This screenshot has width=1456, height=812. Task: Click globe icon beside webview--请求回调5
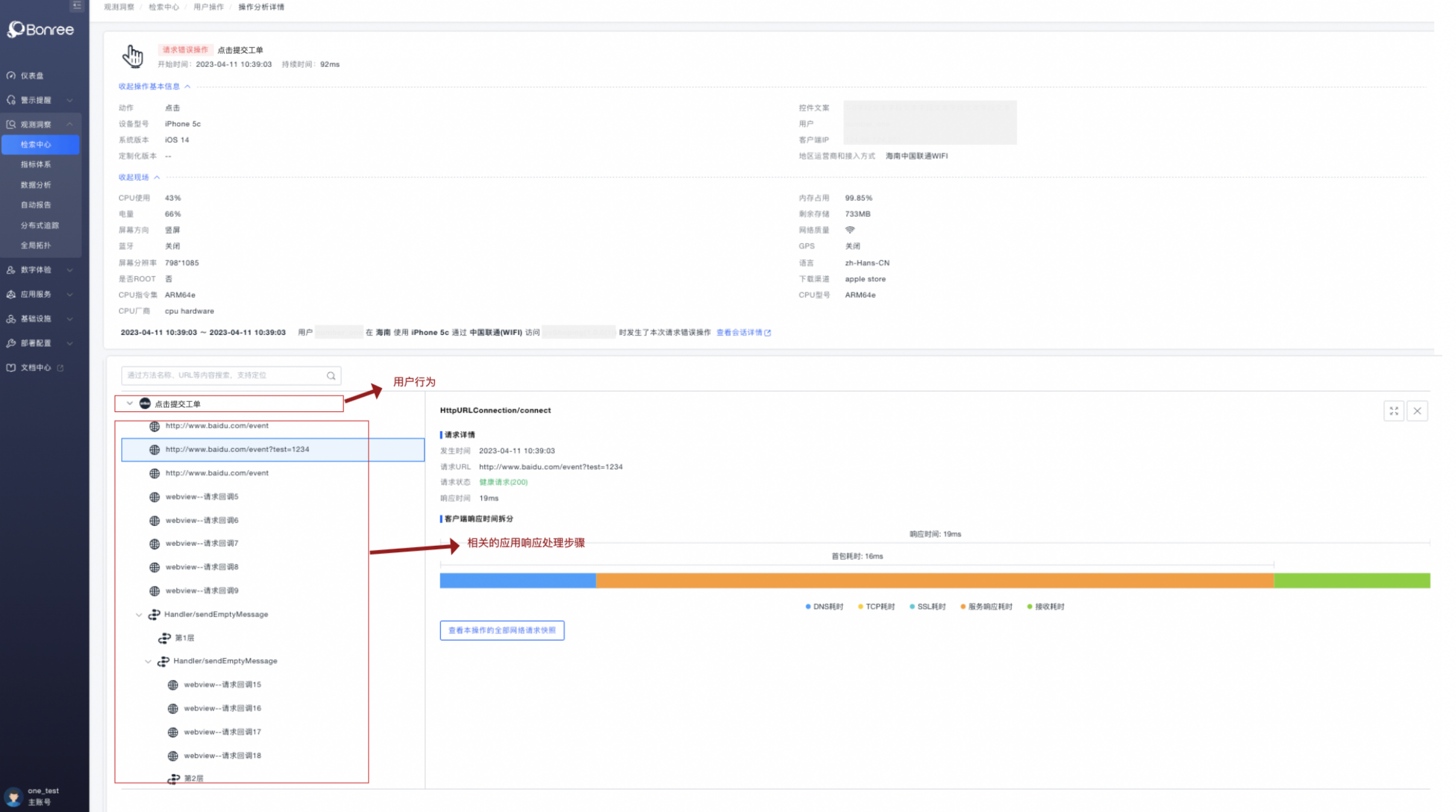pos(155,497)
